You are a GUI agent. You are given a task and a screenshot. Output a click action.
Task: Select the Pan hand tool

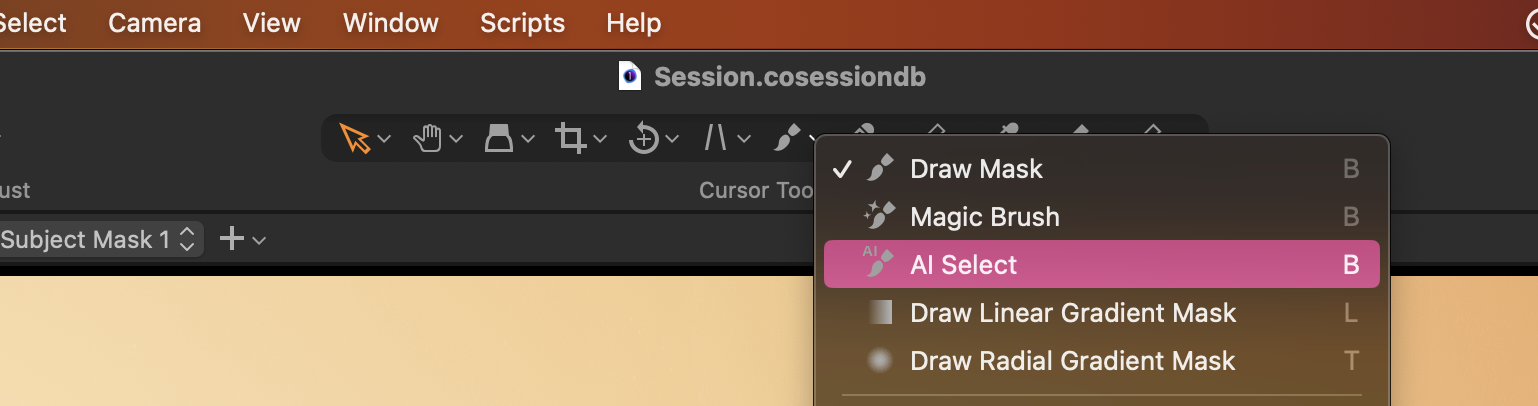click(428, 138)
